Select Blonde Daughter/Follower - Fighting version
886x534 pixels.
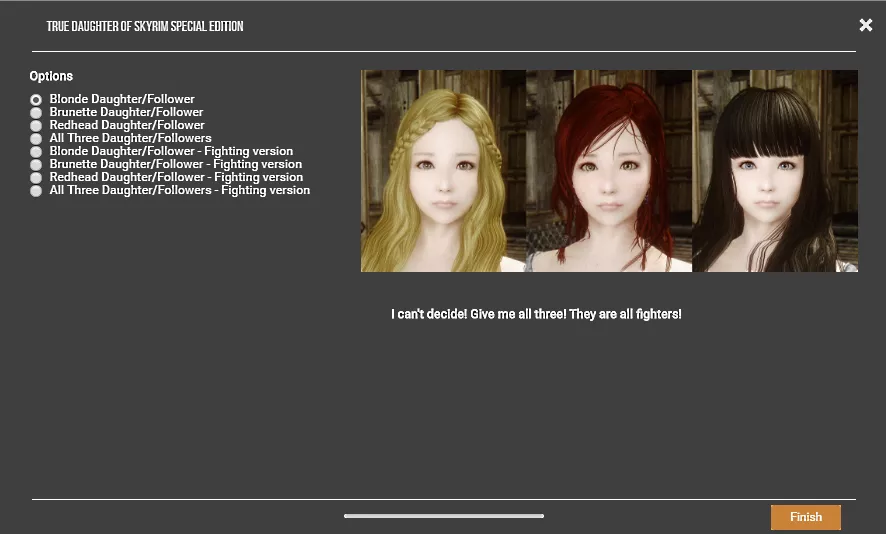tap(36, 151)
